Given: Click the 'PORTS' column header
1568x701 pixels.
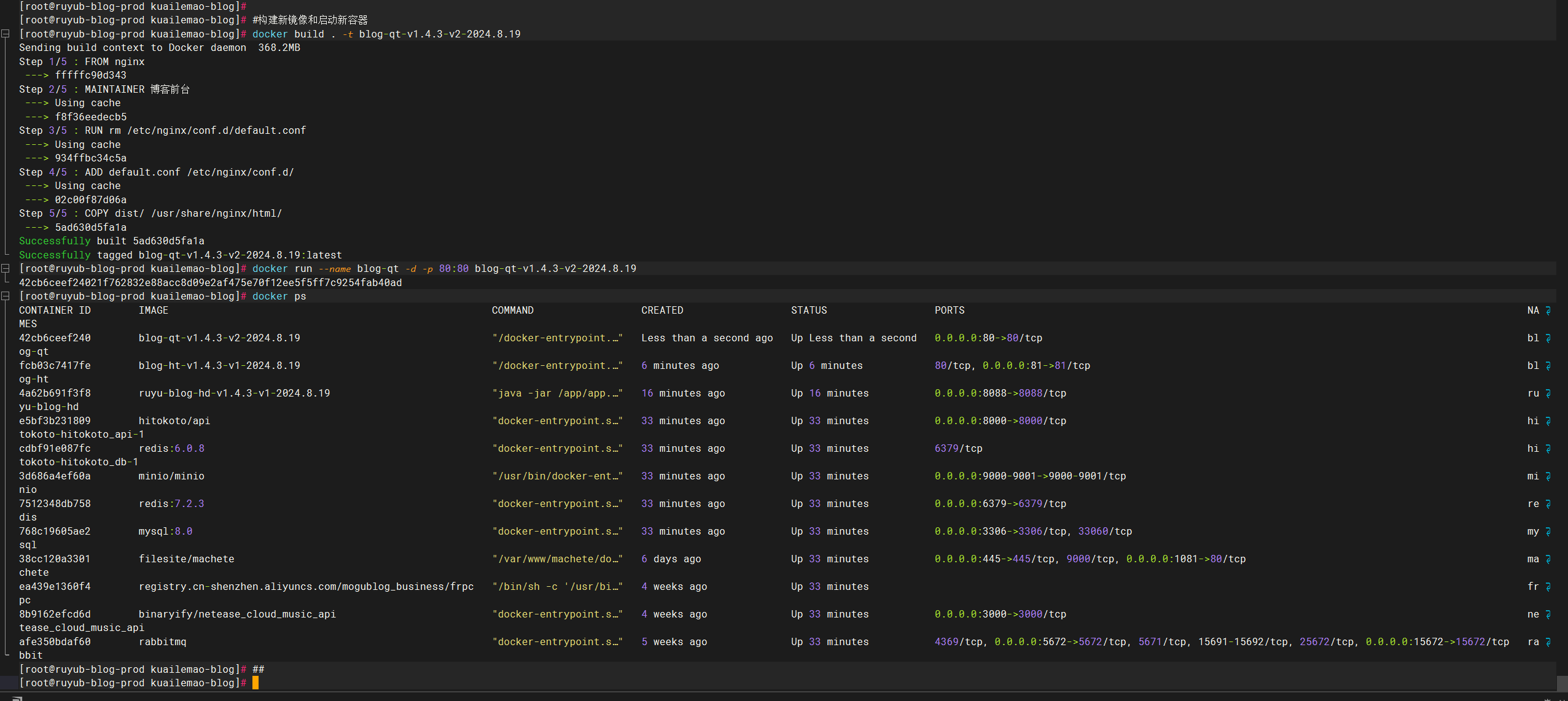Looking at the screenshot, I should (x=950, y=311).
